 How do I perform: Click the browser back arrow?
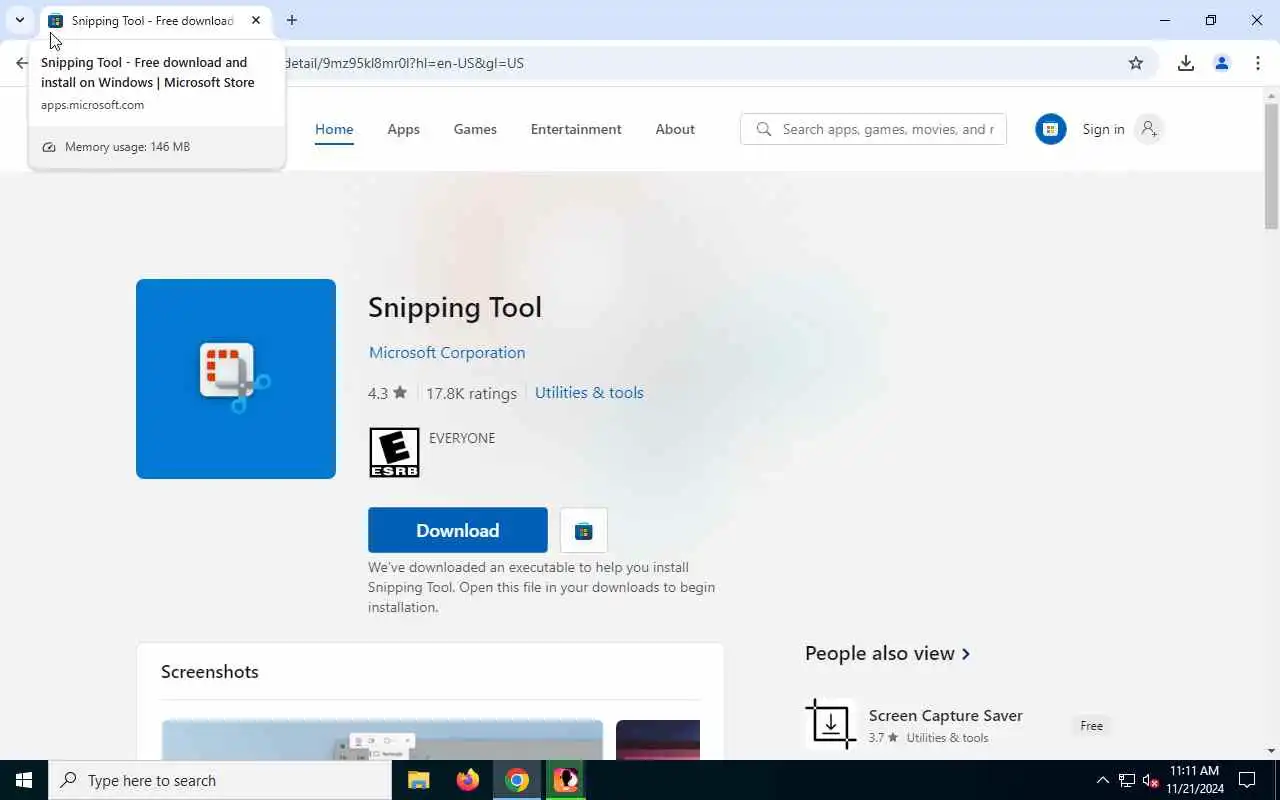[22, 63]
